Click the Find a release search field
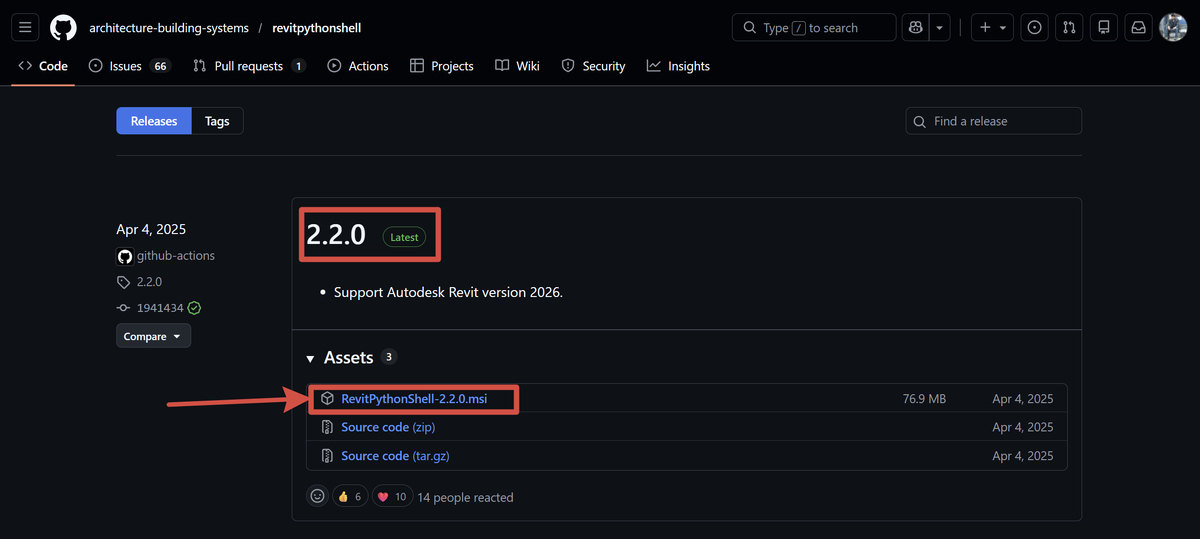The image size is (1200, 539). point(994,121)
